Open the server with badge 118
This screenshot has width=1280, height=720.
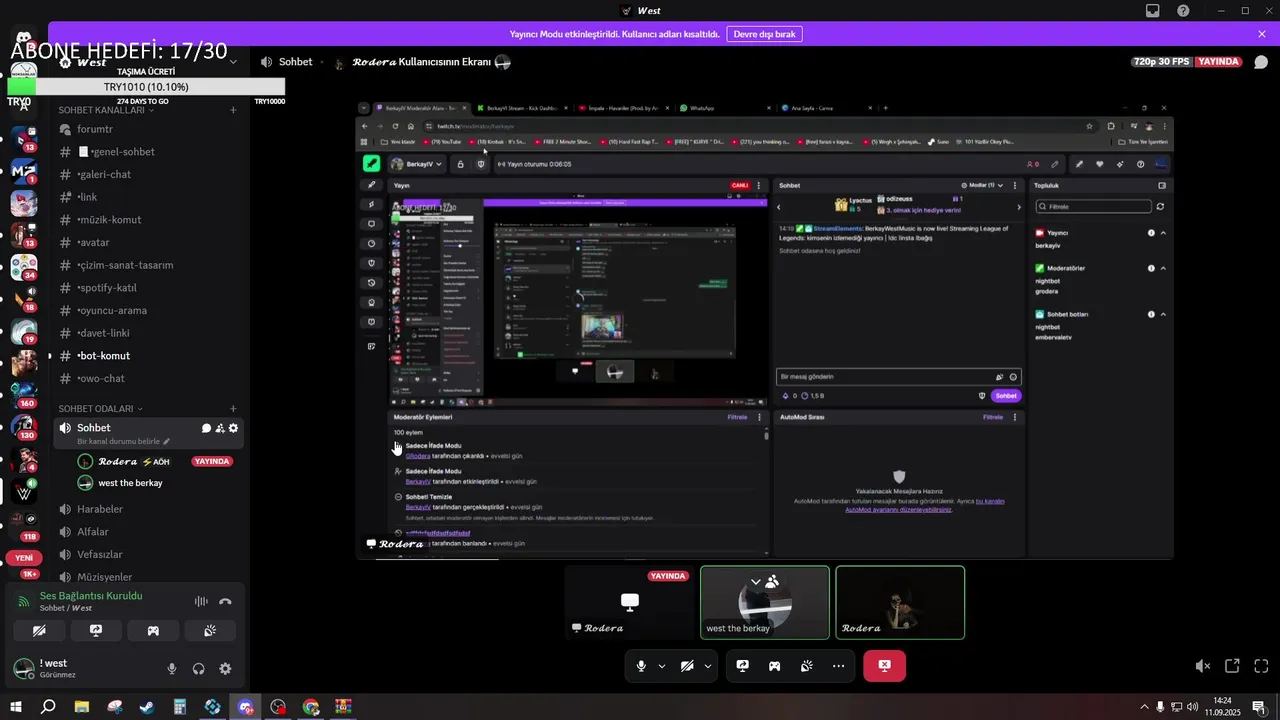coord(24,524)
